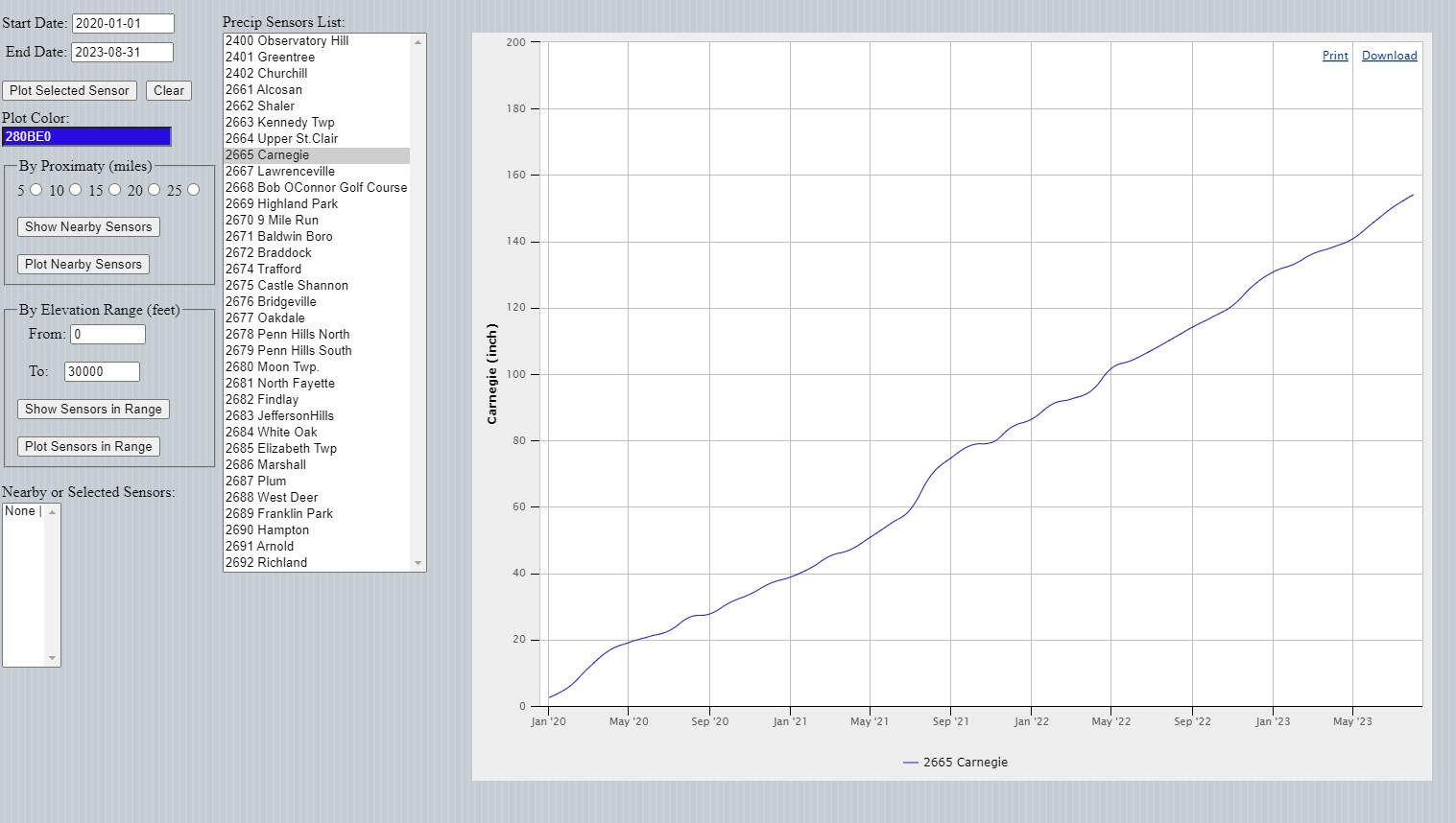Click Show Nearby Sensors button

(x=88, y=227)
